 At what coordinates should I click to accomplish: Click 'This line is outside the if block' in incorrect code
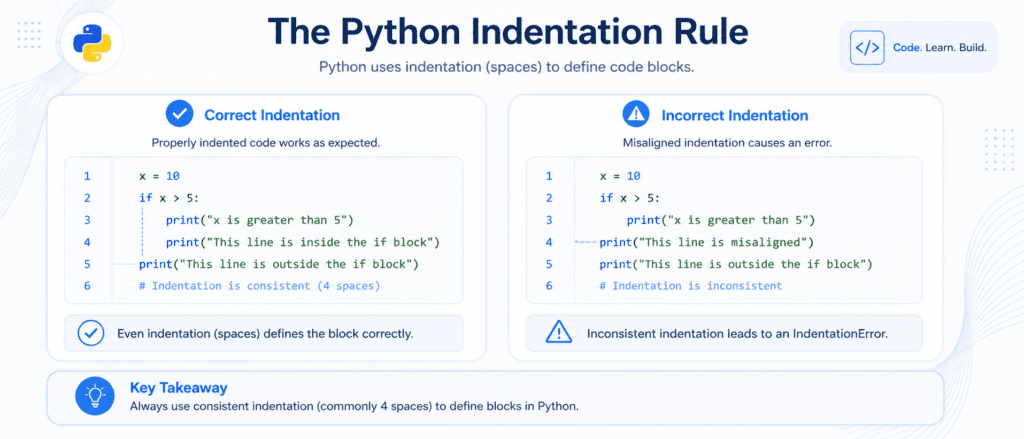tap(736, 265)
